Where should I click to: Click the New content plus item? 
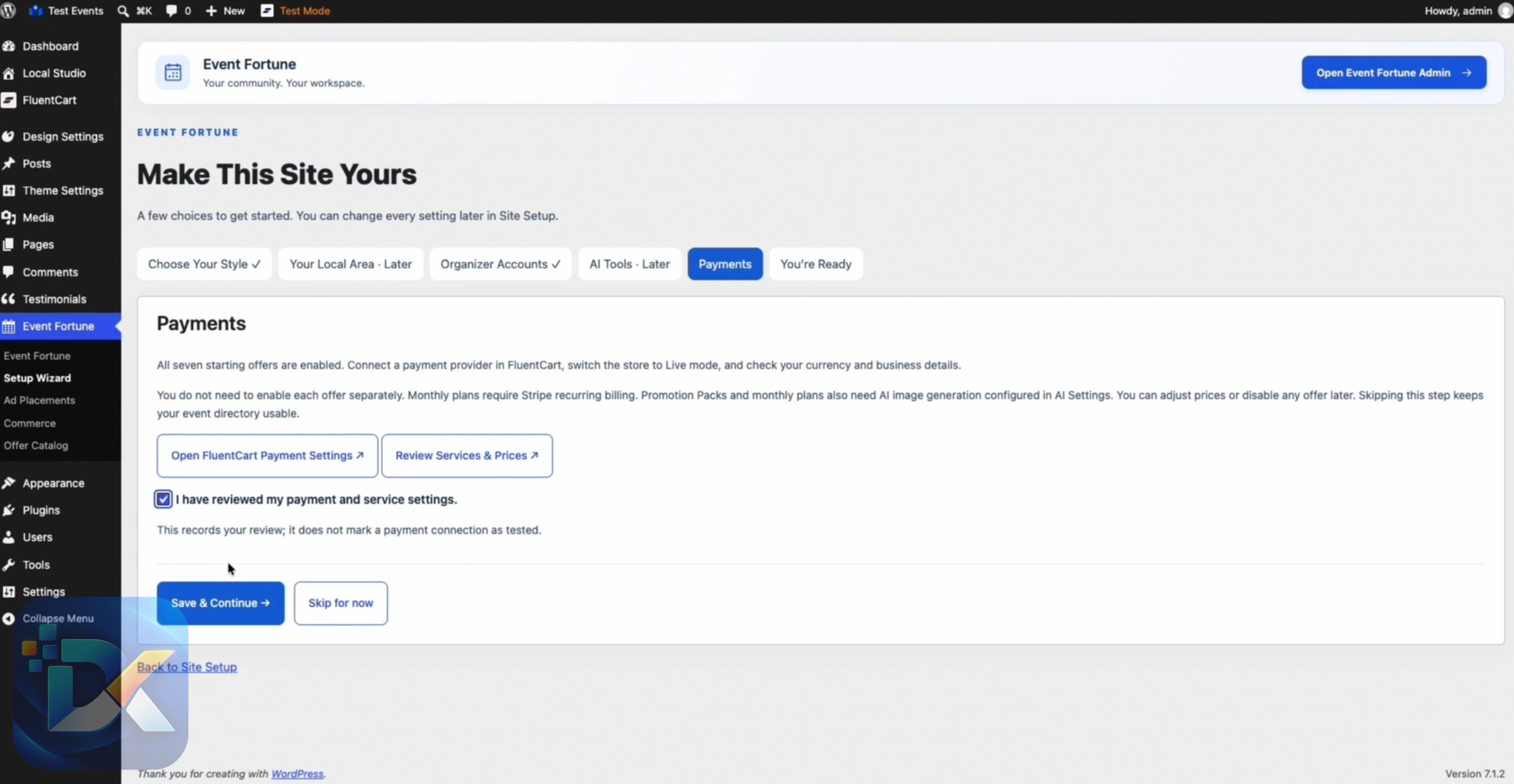coord(225,11)
